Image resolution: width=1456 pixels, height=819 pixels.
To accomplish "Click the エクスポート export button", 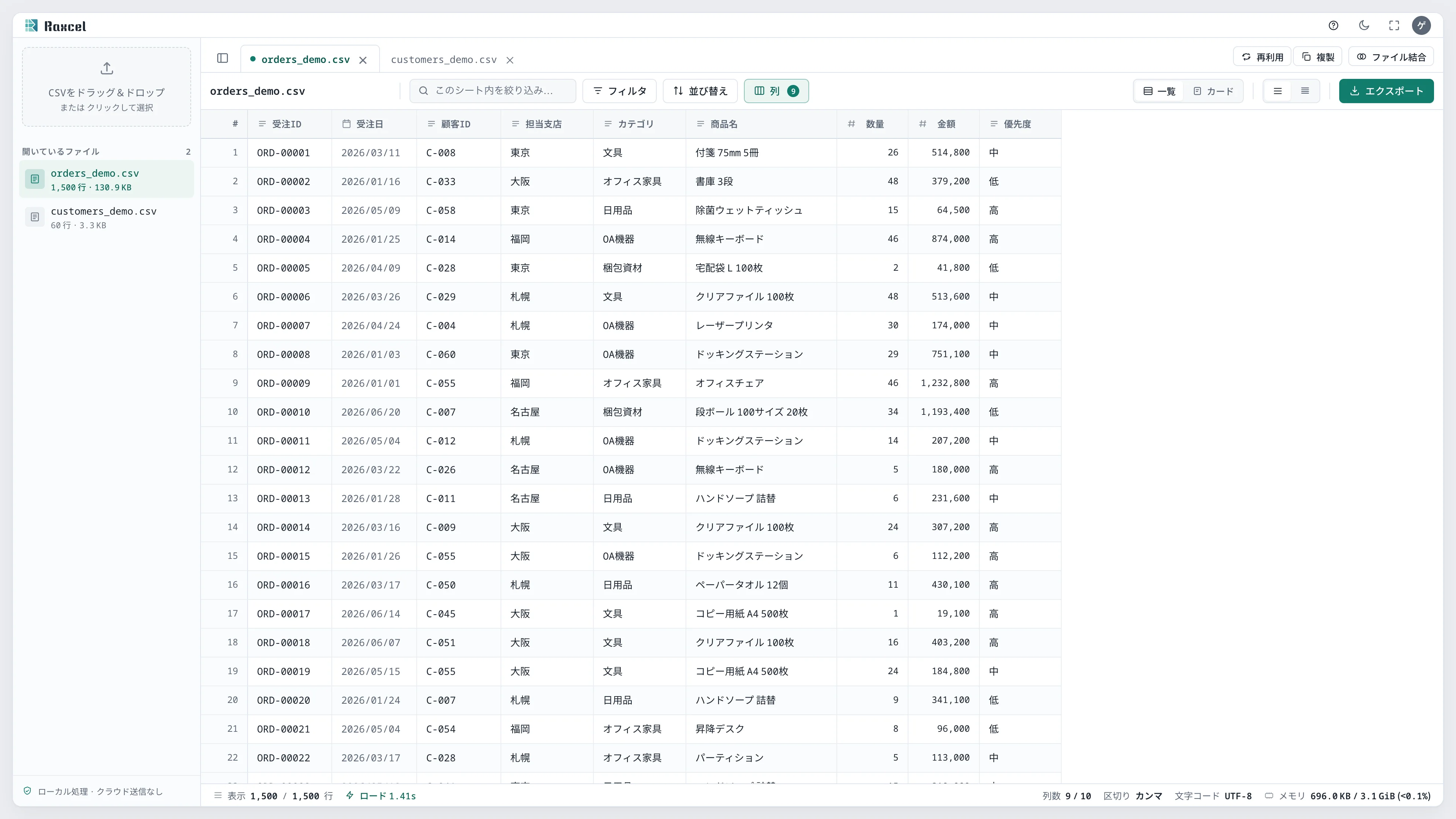I will coord(1386,91).
